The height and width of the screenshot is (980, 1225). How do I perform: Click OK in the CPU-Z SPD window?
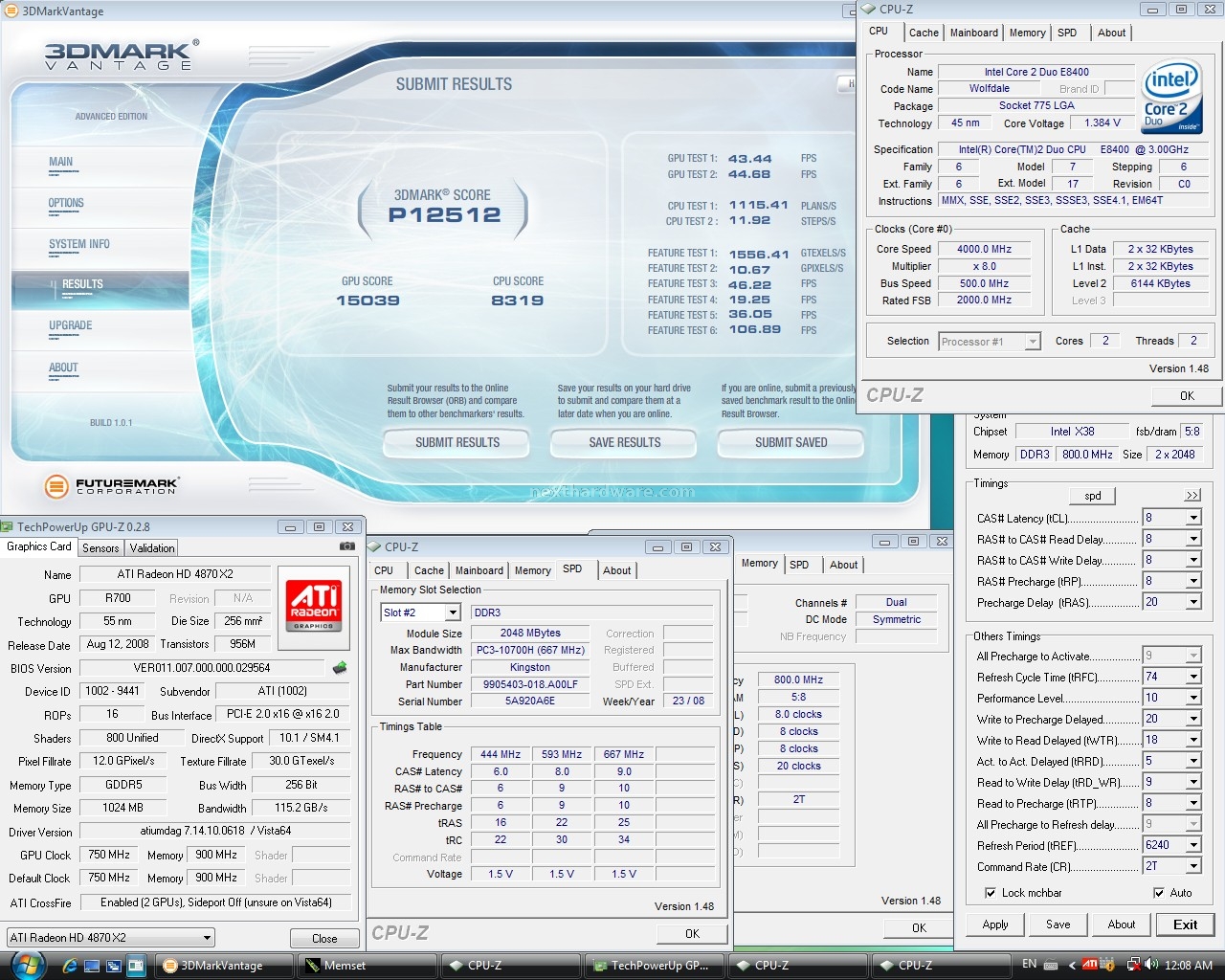692,934
